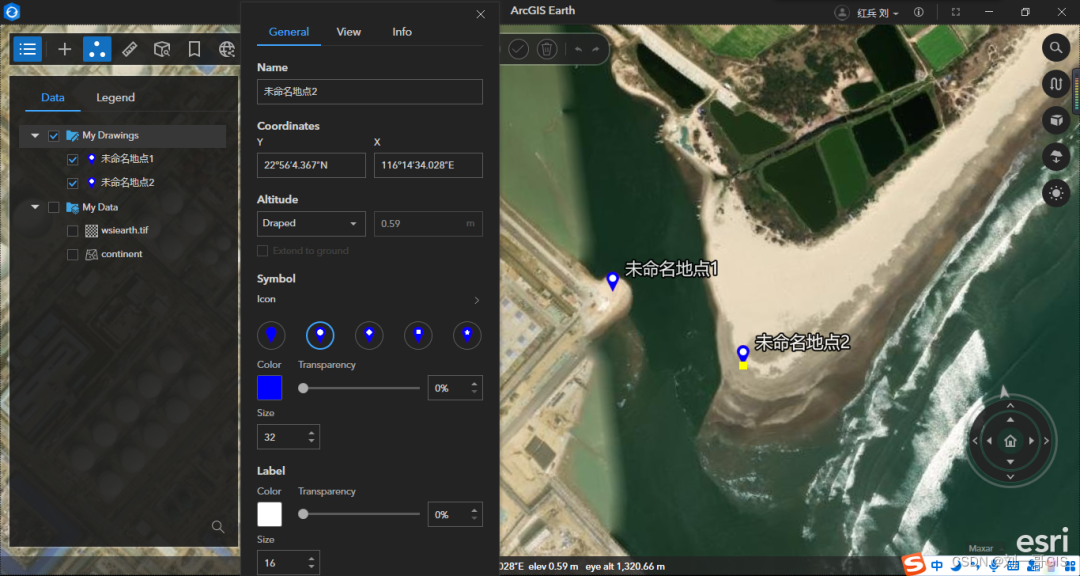Increase the label transparency 0% stepper

point(474,511)
